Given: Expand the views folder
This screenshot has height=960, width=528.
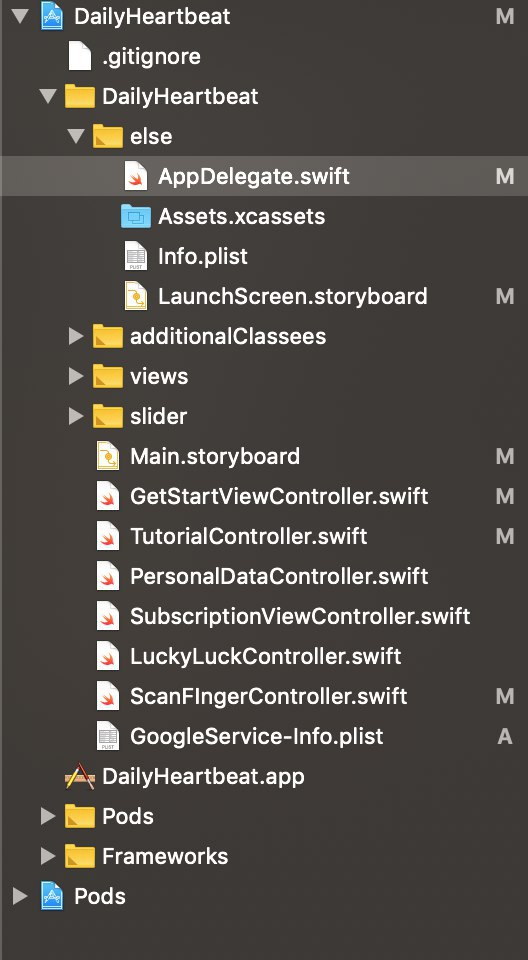Looking at the screenshot, I should click(76, 376).
